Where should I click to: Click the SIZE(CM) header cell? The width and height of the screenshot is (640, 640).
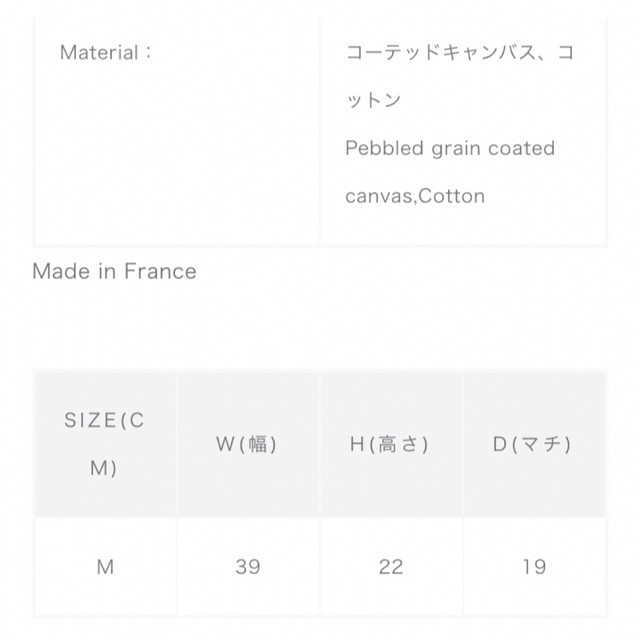105,444
